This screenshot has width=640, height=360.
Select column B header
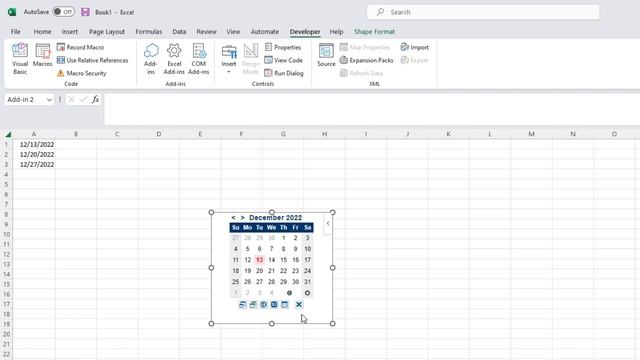76,134
